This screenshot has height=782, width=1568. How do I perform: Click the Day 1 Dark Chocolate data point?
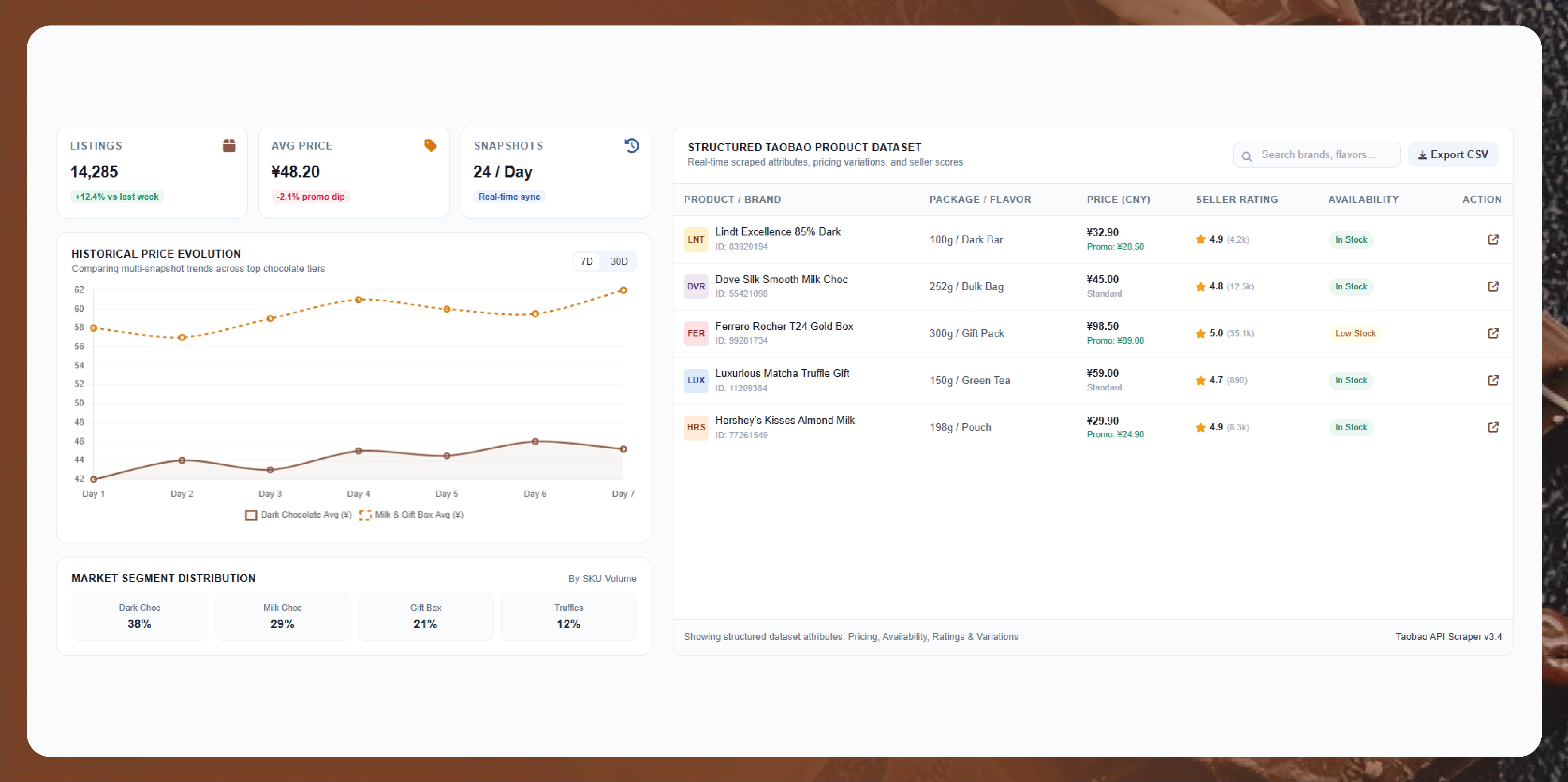pos(93,479)
